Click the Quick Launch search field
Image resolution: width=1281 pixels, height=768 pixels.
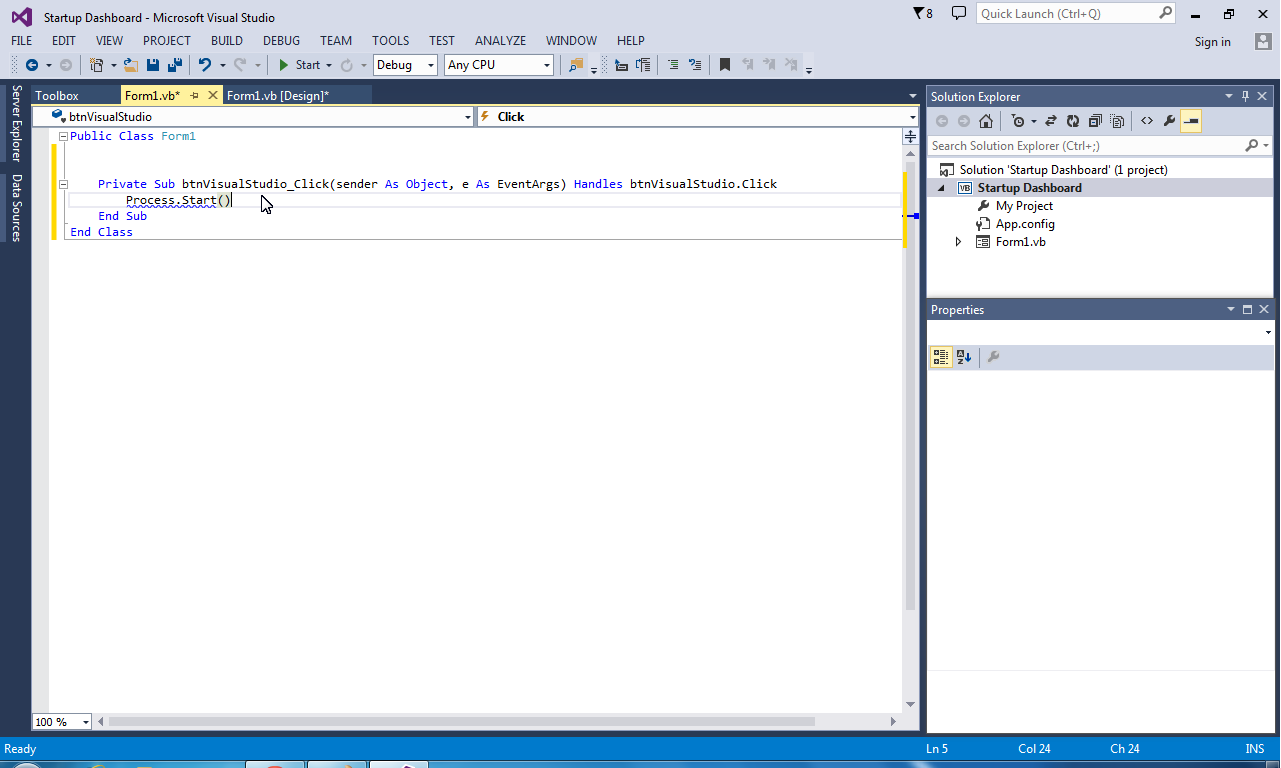click(x=1067, y=13)
